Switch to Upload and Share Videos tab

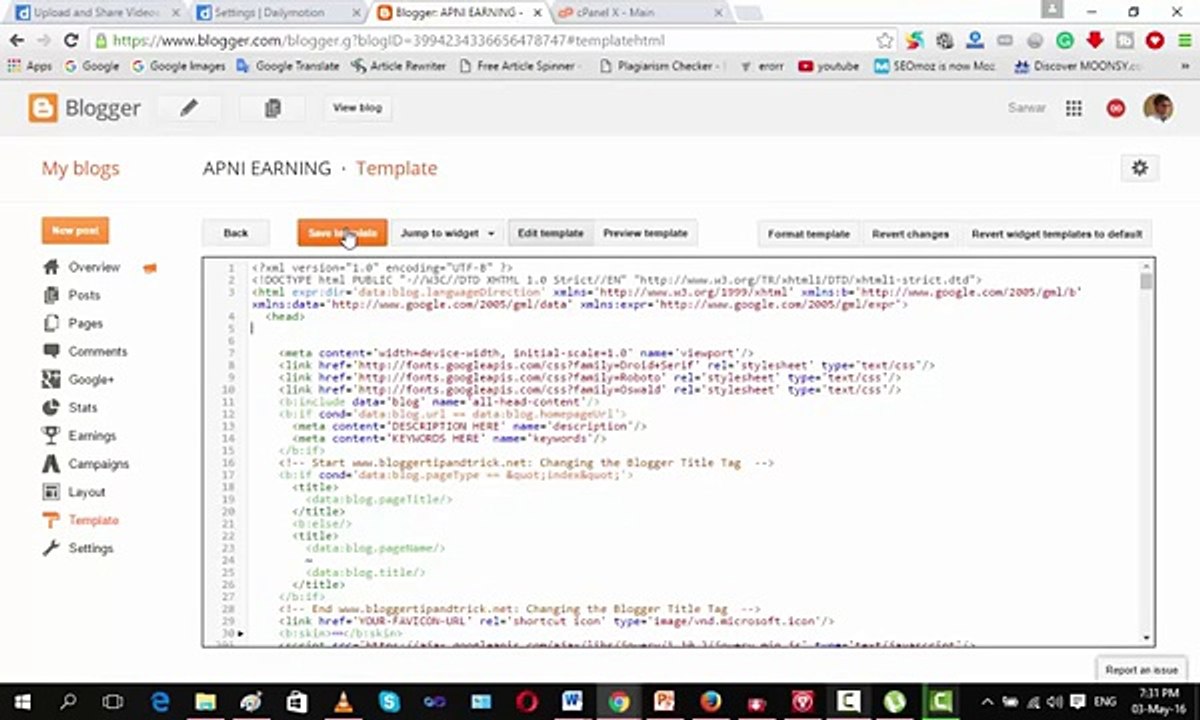(x=97, y=13)
